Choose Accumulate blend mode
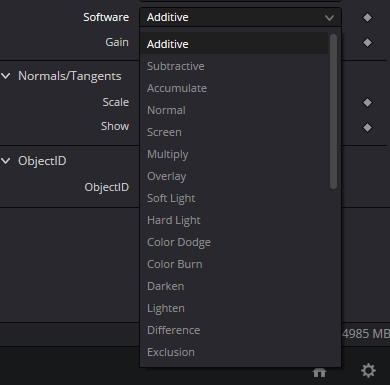The image size is (390, 385). [234, 88]
